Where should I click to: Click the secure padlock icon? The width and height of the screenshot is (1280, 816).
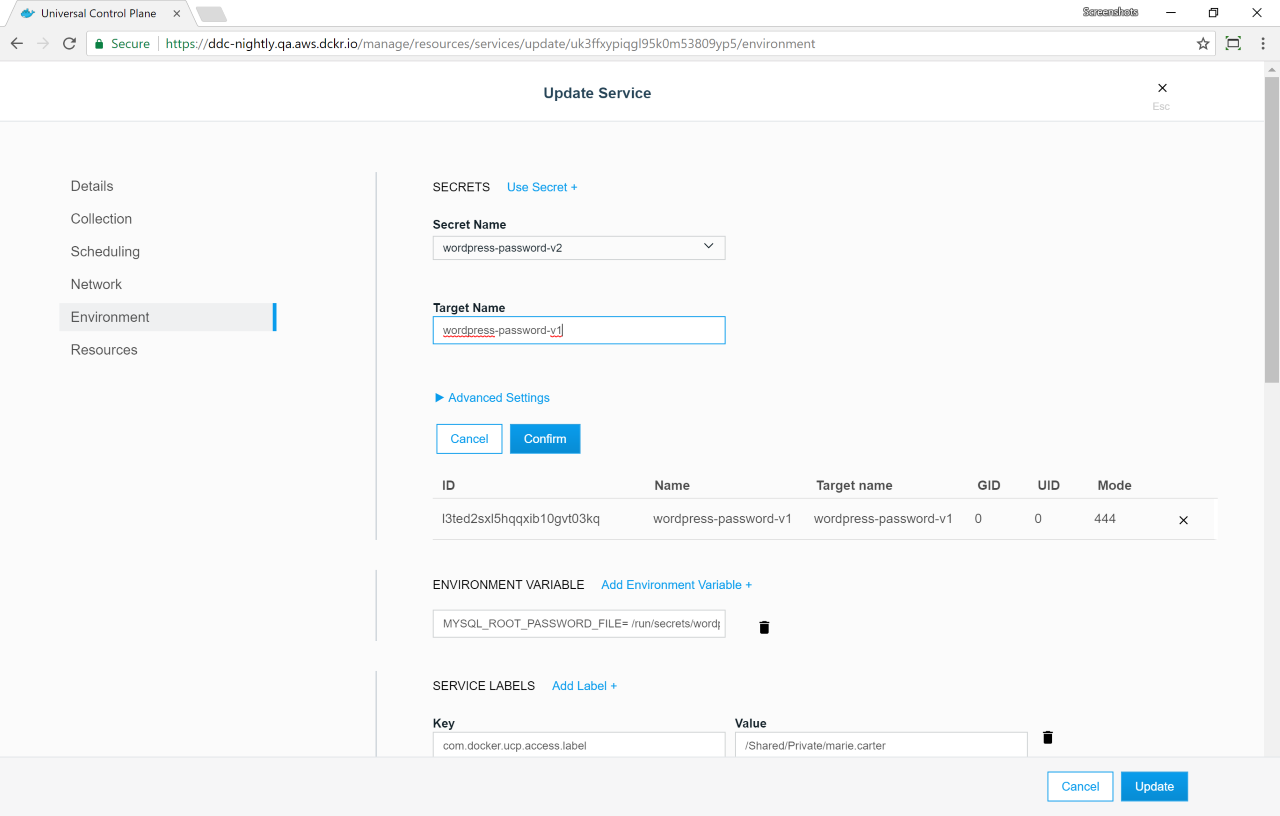point(98,44)
